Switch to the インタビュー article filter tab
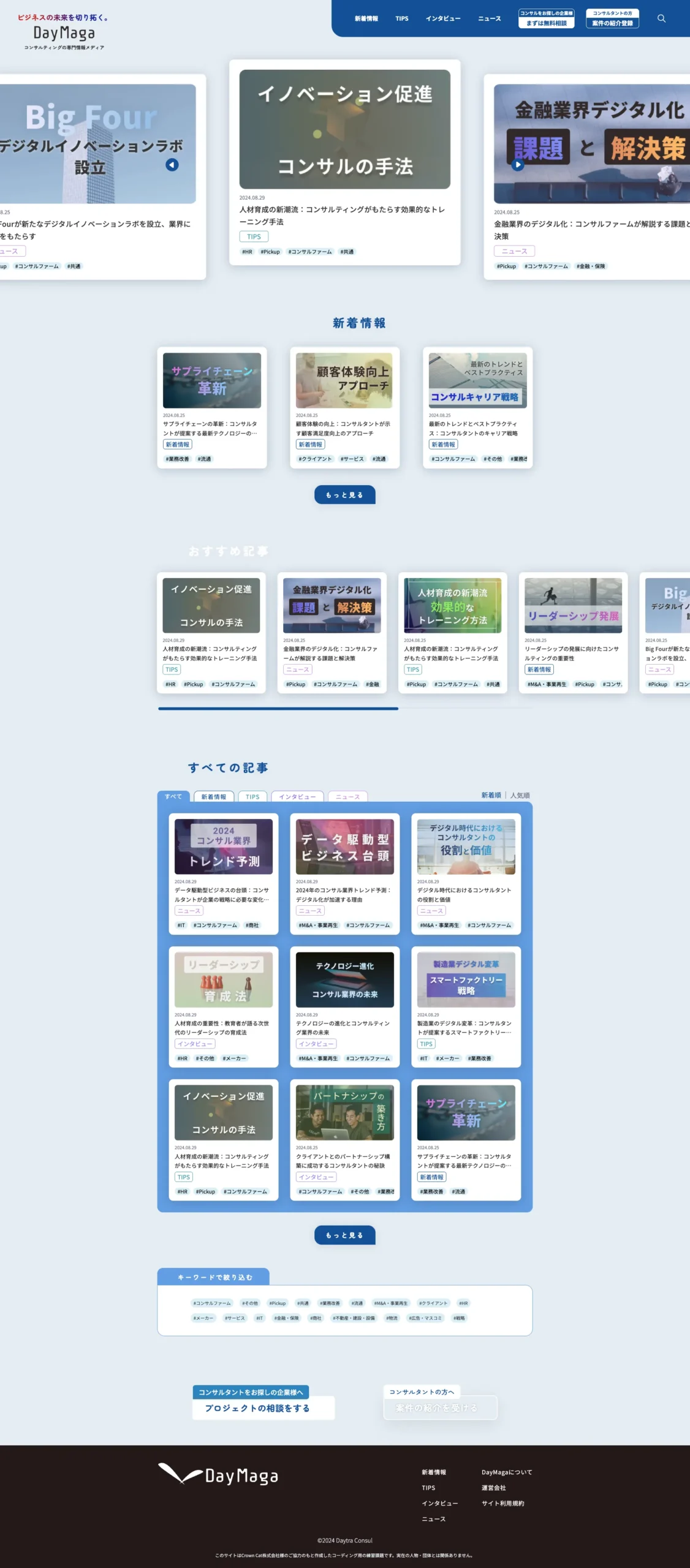 click(x=297, y=797)
